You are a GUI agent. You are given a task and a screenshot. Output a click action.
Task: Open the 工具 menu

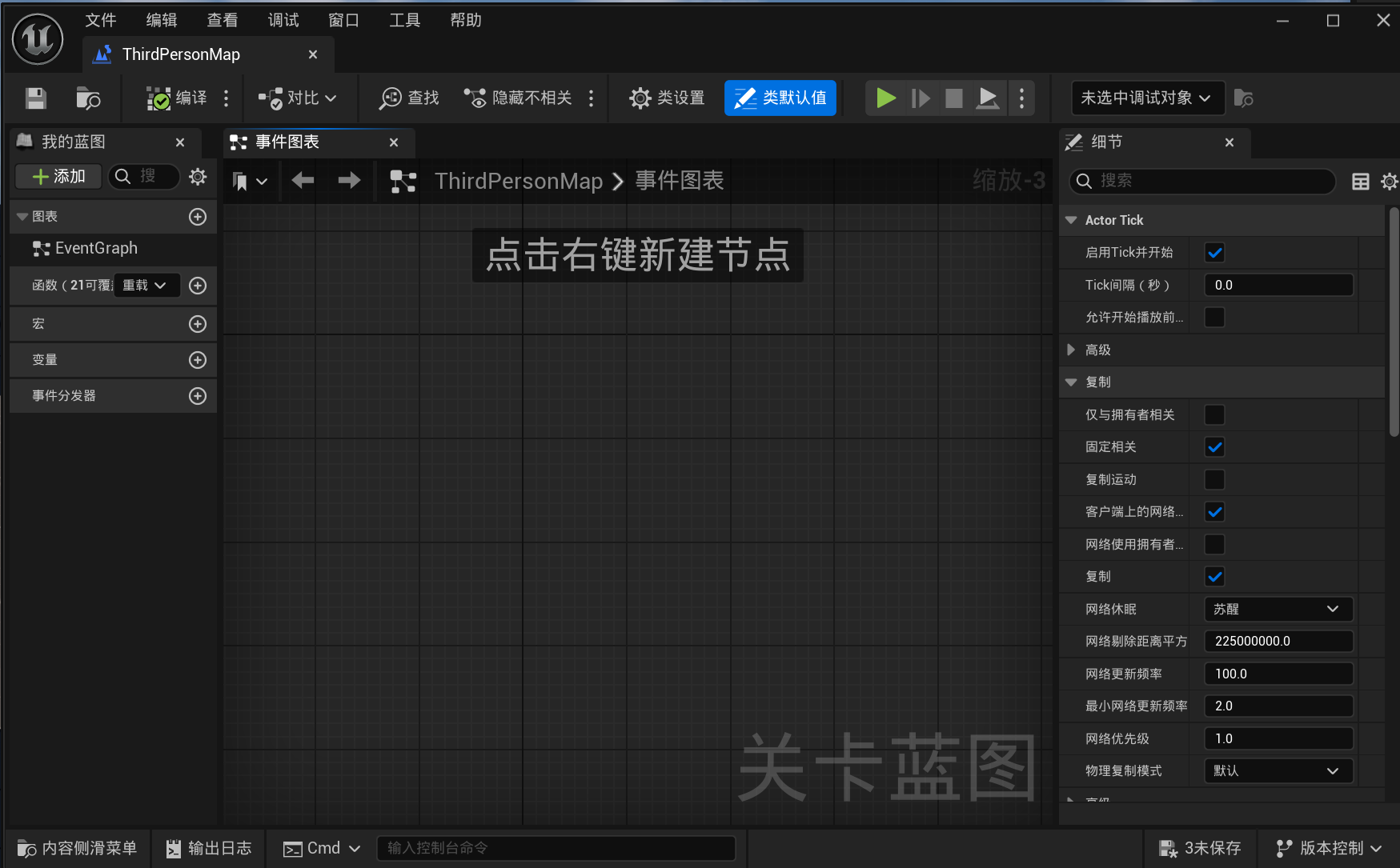click(404, 20)
